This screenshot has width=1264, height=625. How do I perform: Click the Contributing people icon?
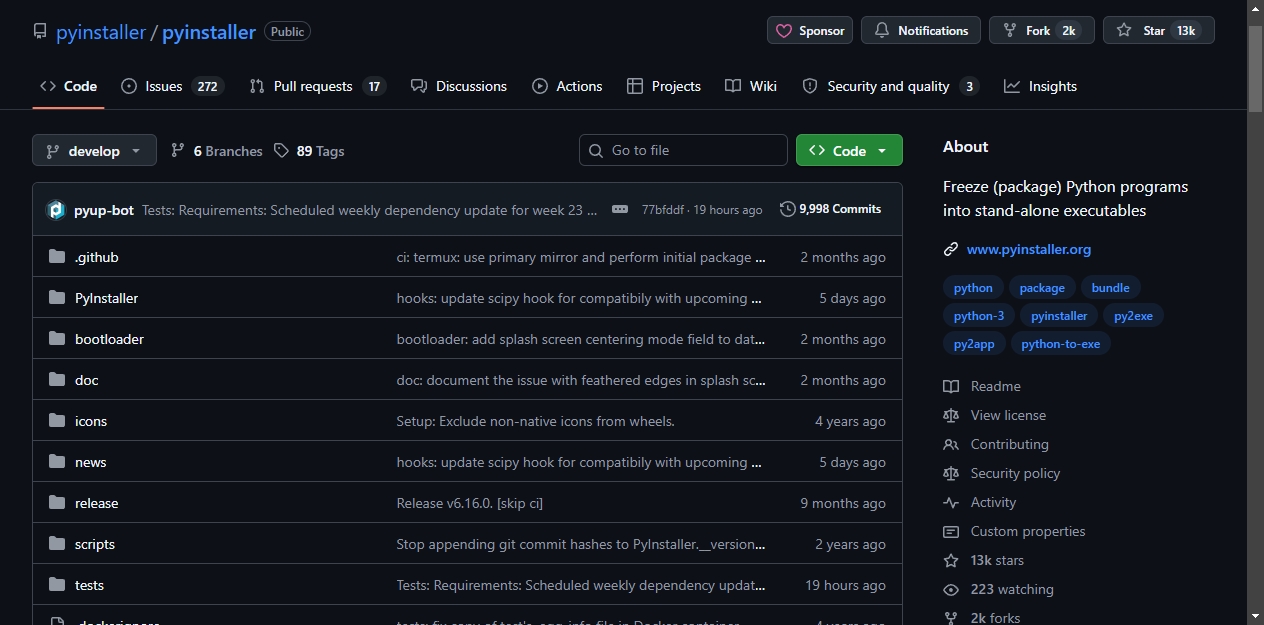(951, 444)
